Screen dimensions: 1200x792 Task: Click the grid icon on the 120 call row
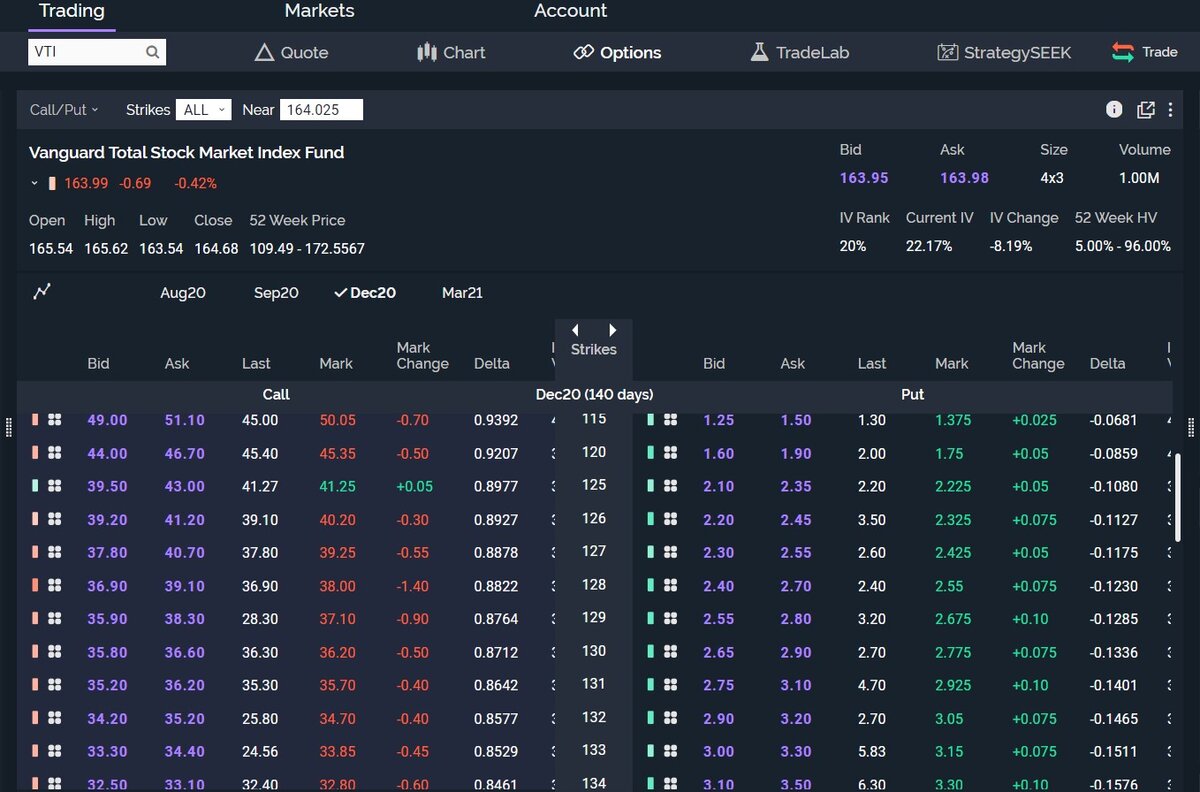(x=55, y=453)
